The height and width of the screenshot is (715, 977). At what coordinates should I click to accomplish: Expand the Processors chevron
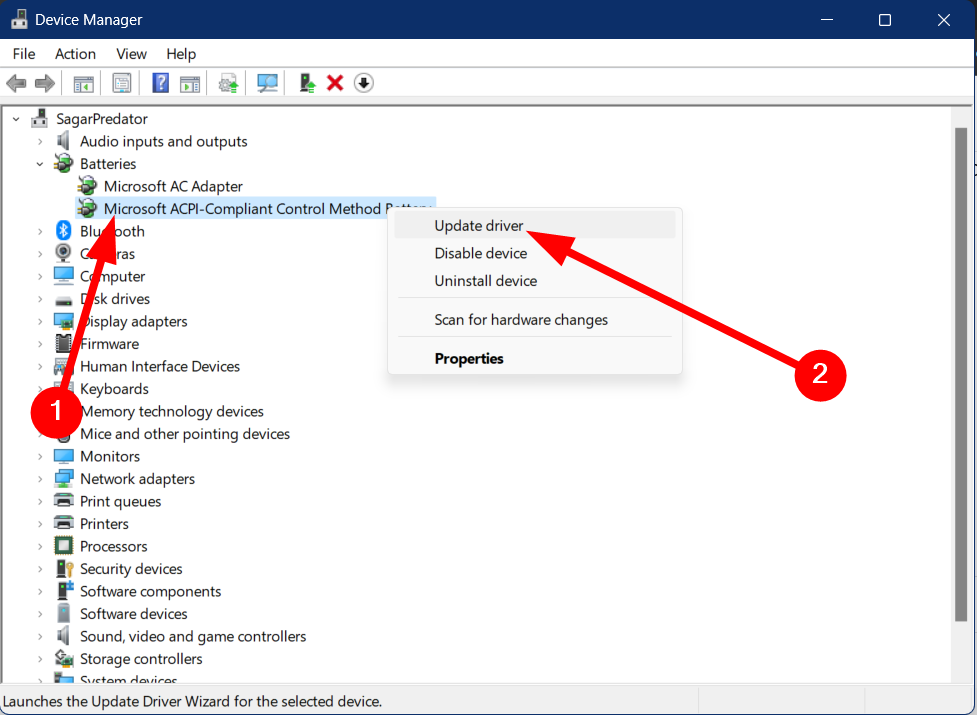coord(40,546)
